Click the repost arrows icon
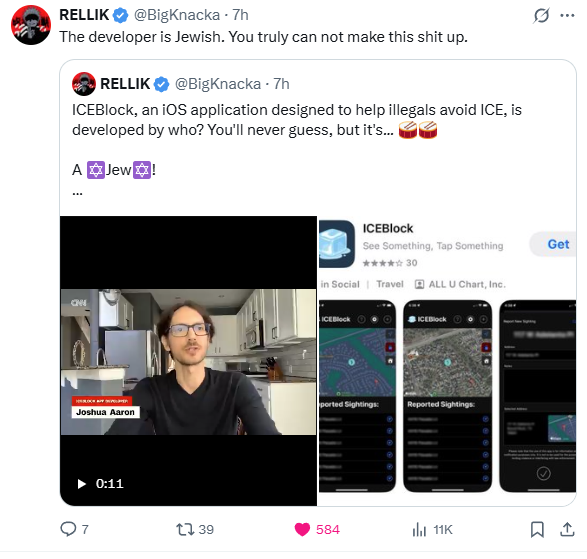 point(185,529)
